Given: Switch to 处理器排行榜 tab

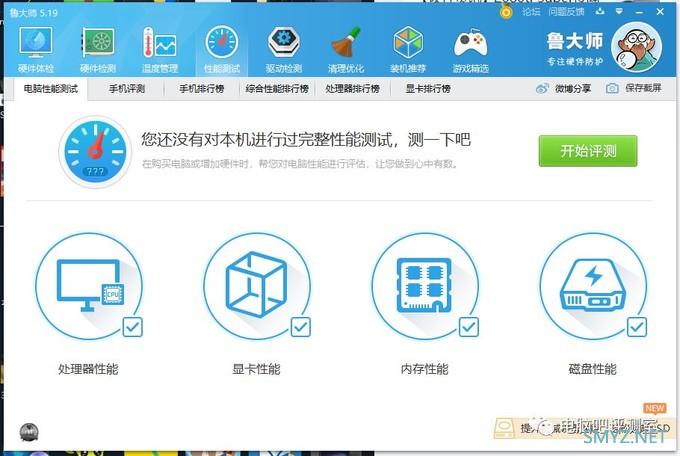Looking at the screenshot, I should pyautogui.click(x=353, y=89).
